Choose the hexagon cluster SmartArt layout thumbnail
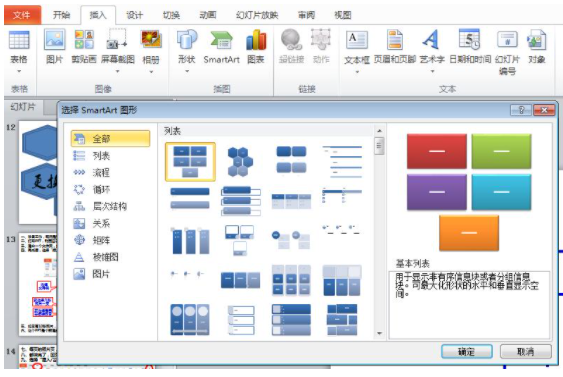The width and height of the screenshot is (563, 377). click(x=241, y=162)
